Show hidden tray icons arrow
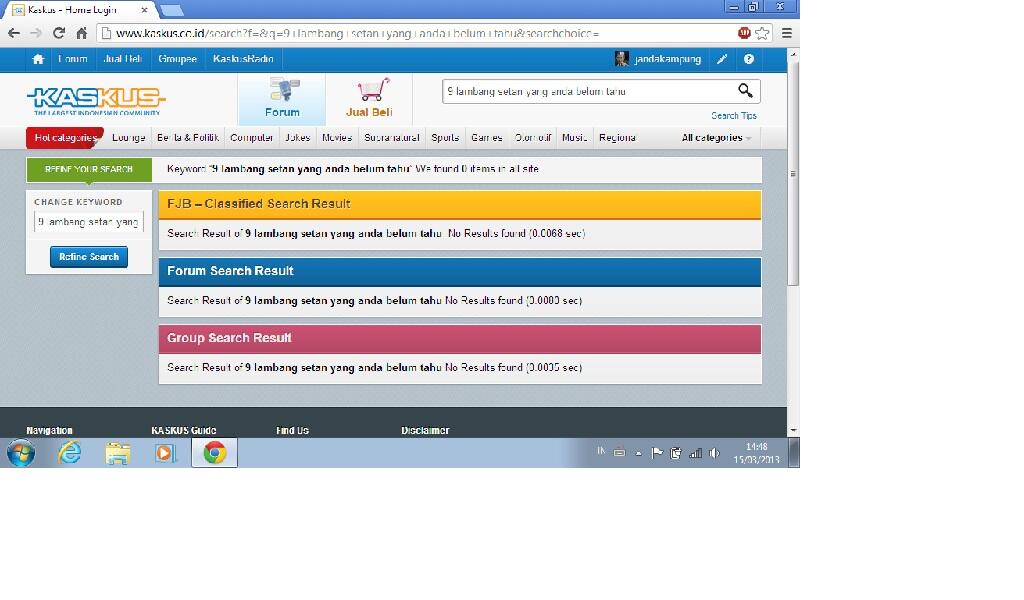The width and height of the screenshot is (1024, 600). tap(638, 453)
